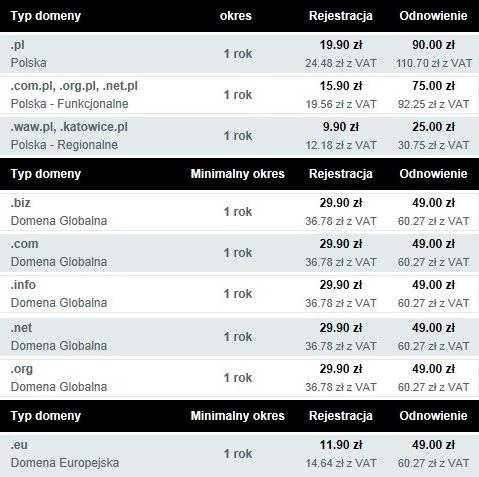Open the .org domain row
This screenshot has width=479, height=477.
239,378
